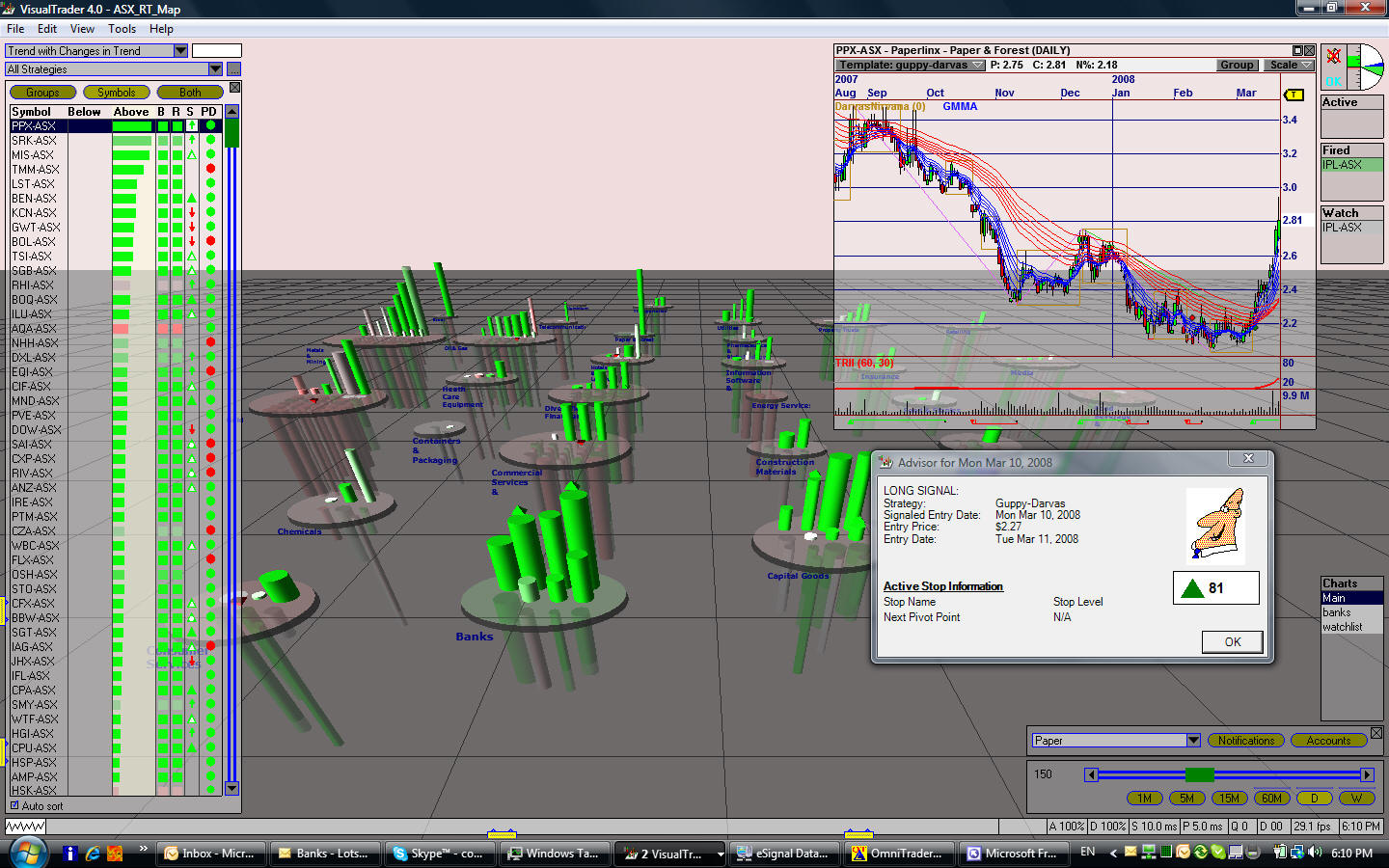The width and height of the screenshot is (1389, 868).
Task: Close the Advisor dialog
Action: pyautogui.click(x=1248, y=458)
